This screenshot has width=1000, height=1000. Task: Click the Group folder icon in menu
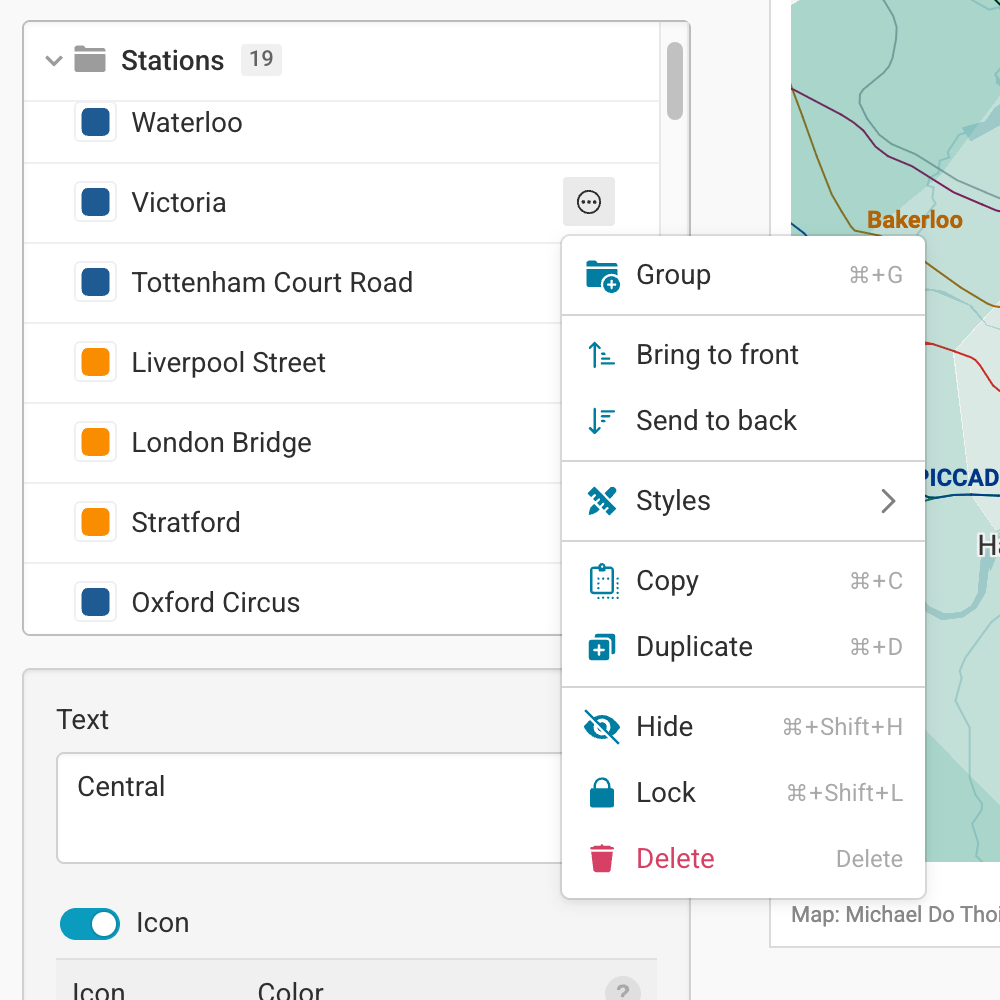coord(602,275)
